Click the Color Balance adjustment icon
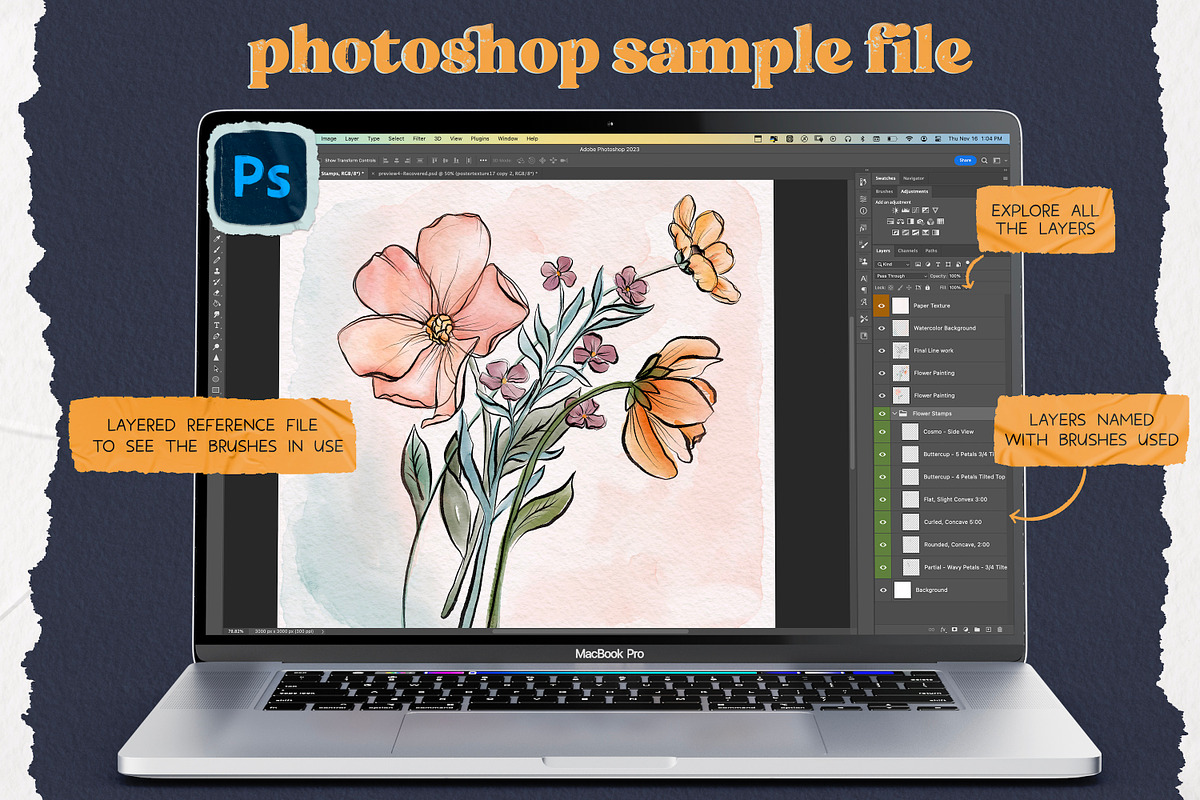The image size is (1200, 800). [x=900, y=221]
